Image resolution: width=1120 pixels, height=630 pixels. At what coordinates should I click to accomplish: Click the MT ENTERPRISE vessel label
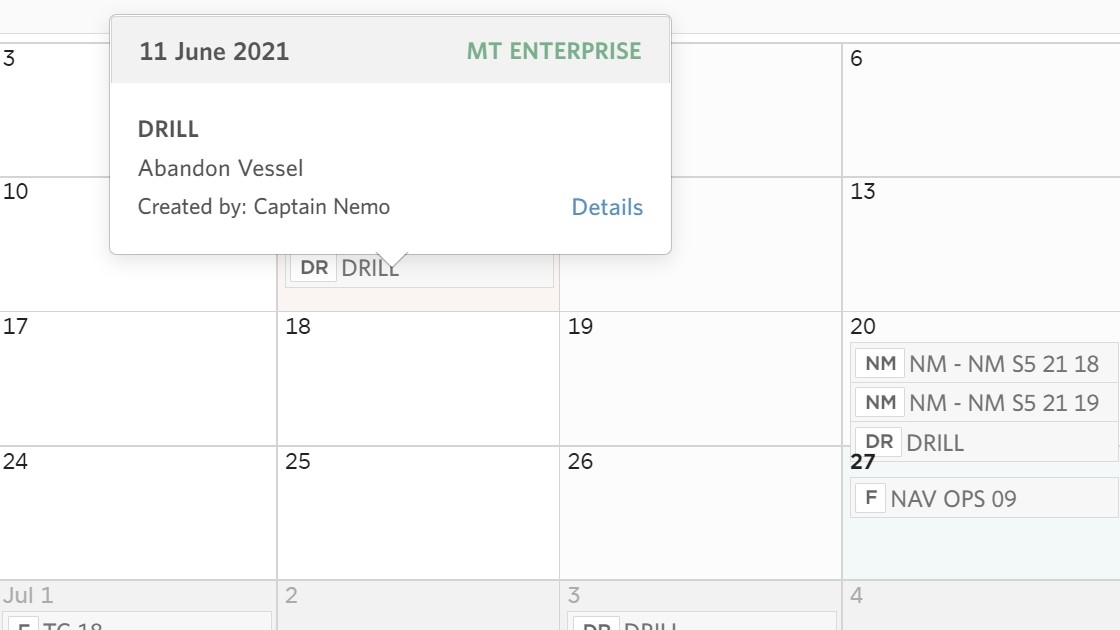click(x=555, y=50)
